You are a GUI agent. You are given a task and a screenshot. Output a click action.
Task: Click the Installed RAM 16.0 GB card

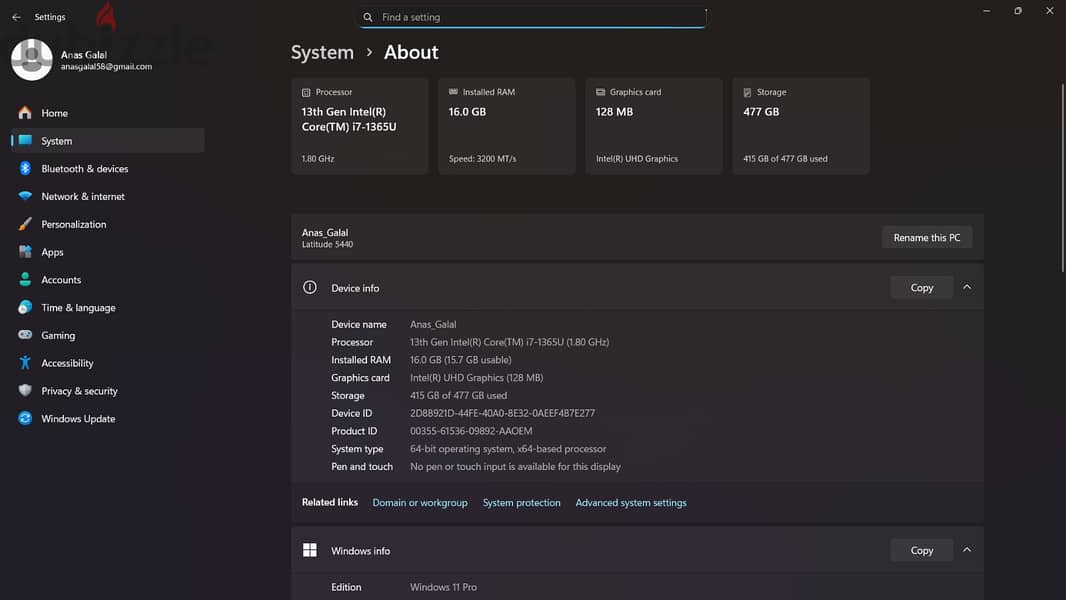click(506, 126)
